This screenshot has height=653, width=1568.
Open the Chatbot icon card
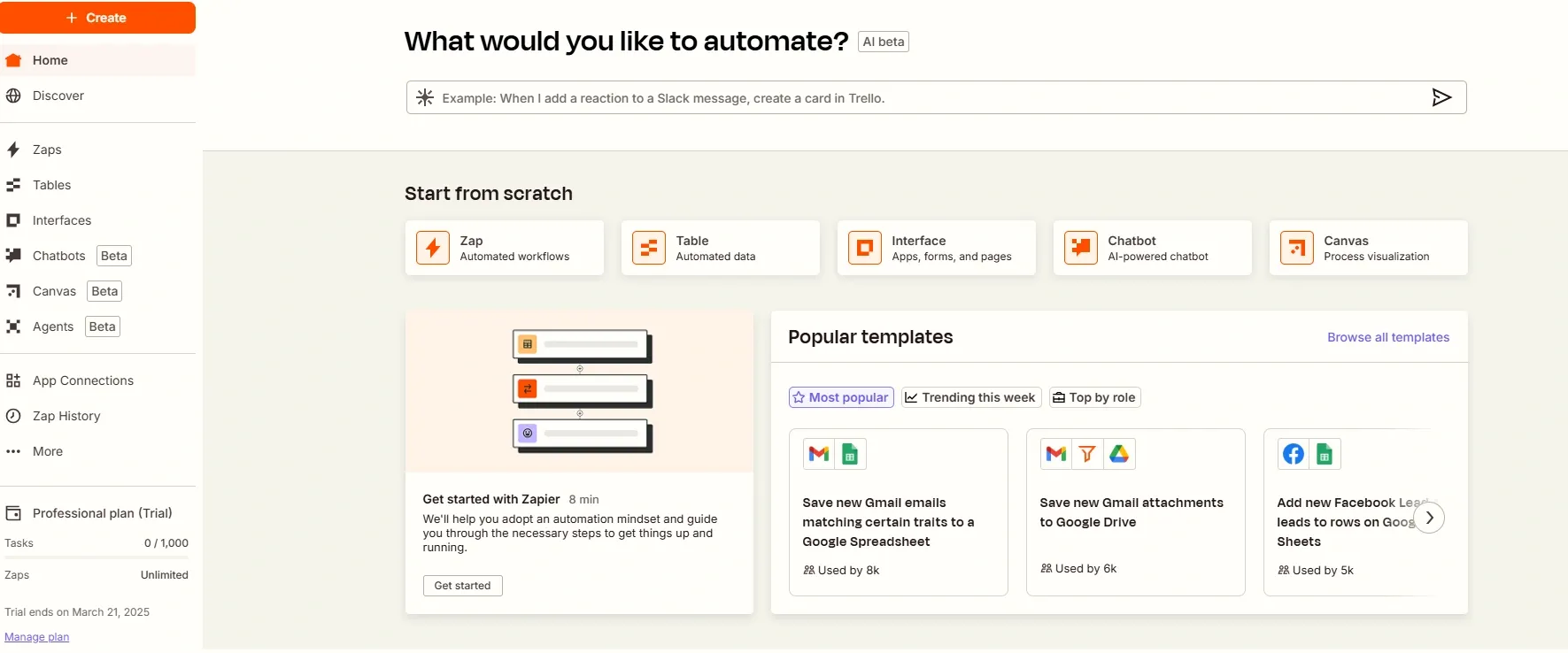[1081, 248]
